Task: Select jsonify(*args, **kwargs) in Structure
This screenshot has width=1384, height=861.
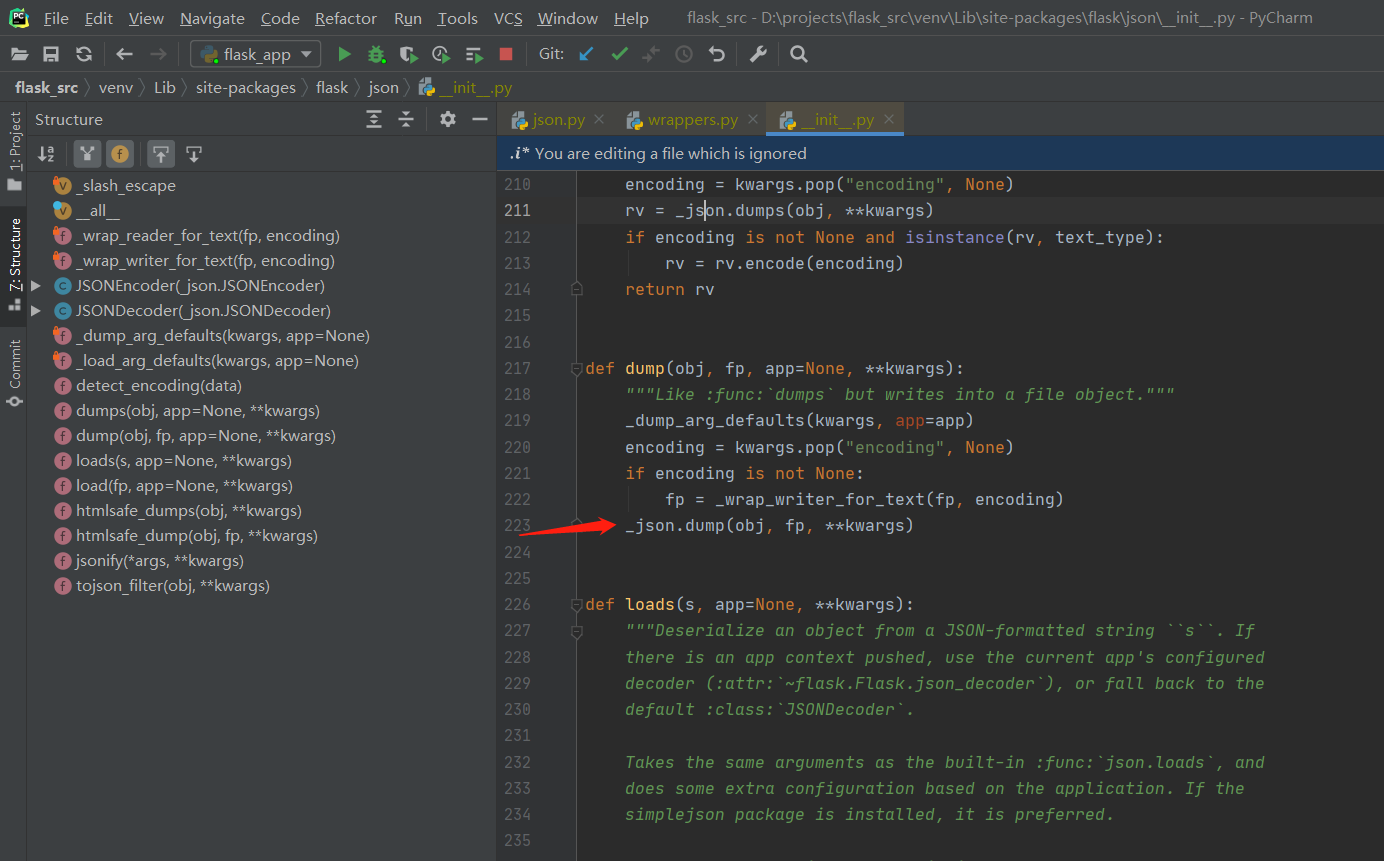Action: [x=159, y=561]
